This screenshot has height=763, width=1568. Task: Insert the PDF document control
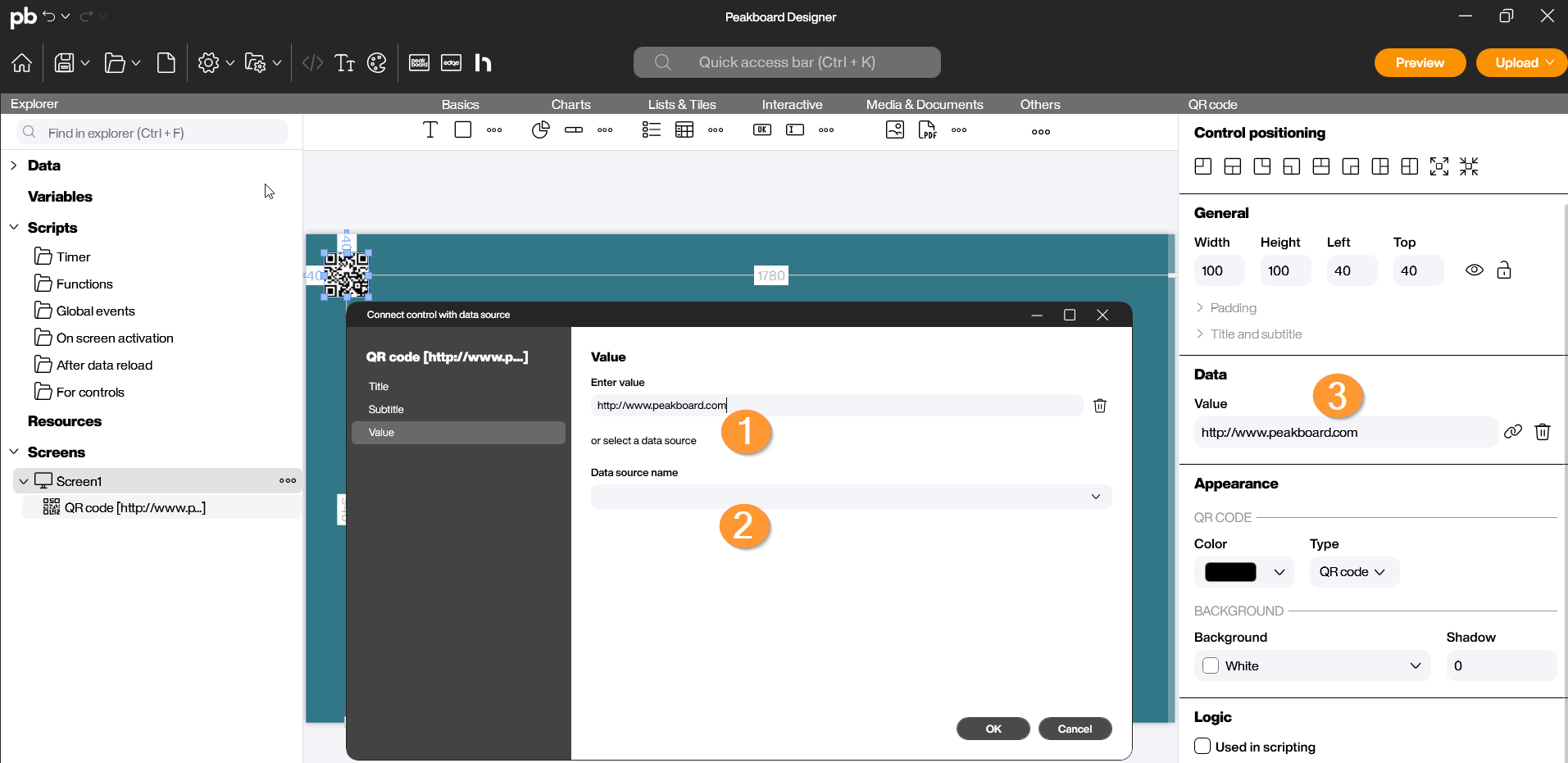[x=927, y=130]
